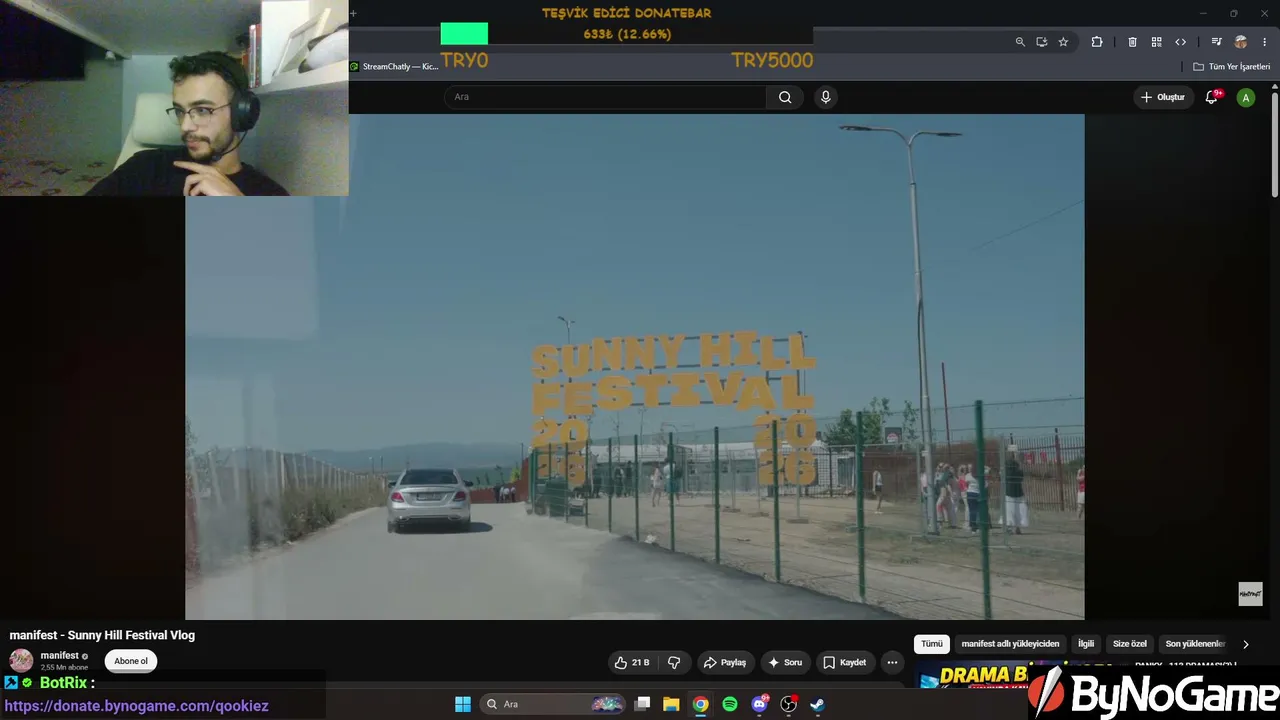Open the Chrome three-dot menu
The width and height of the screenshot is (1280, 720).
pos(1265,42)
